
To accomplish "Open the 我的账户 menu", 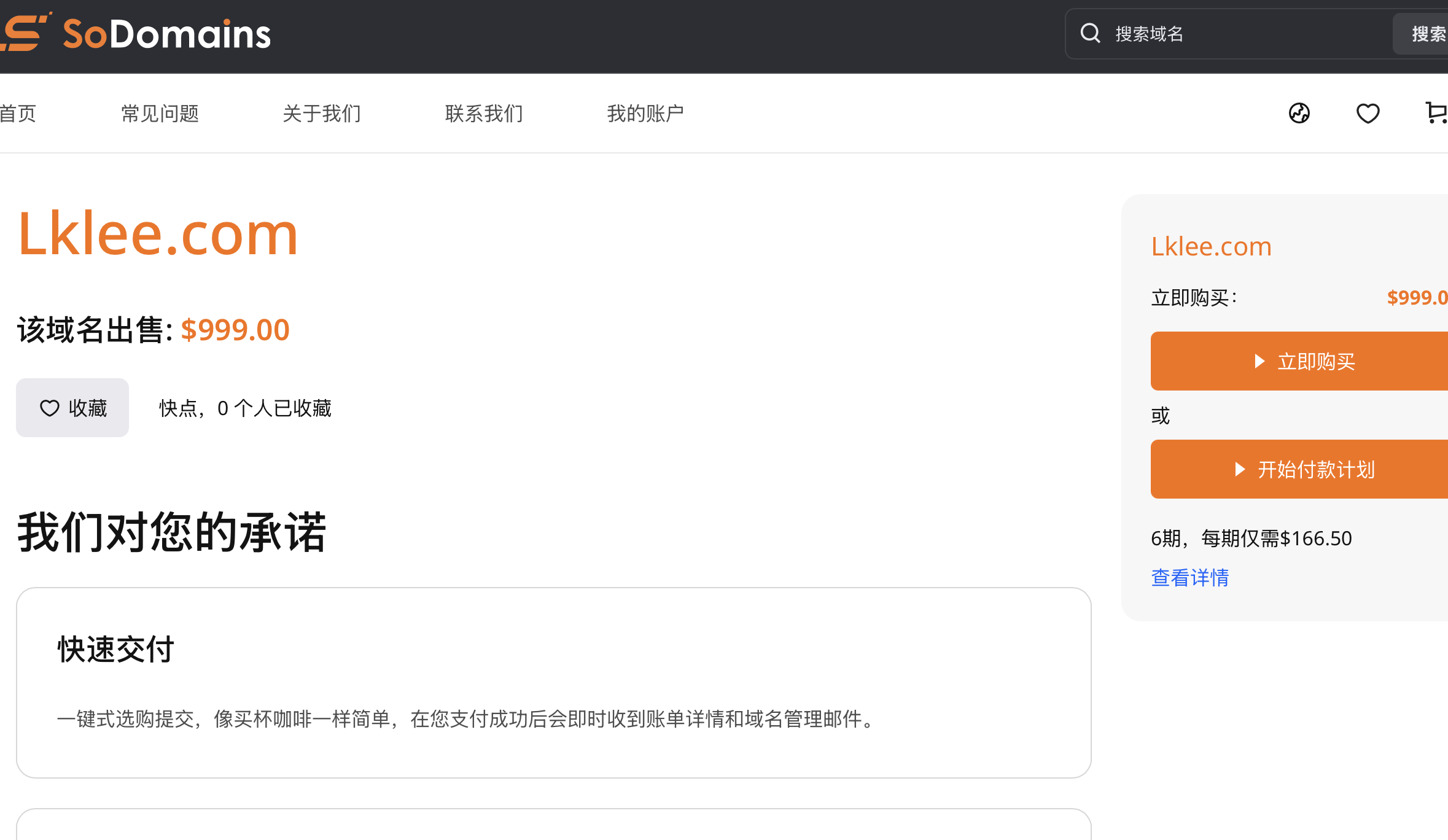I will tap(645, 113).
